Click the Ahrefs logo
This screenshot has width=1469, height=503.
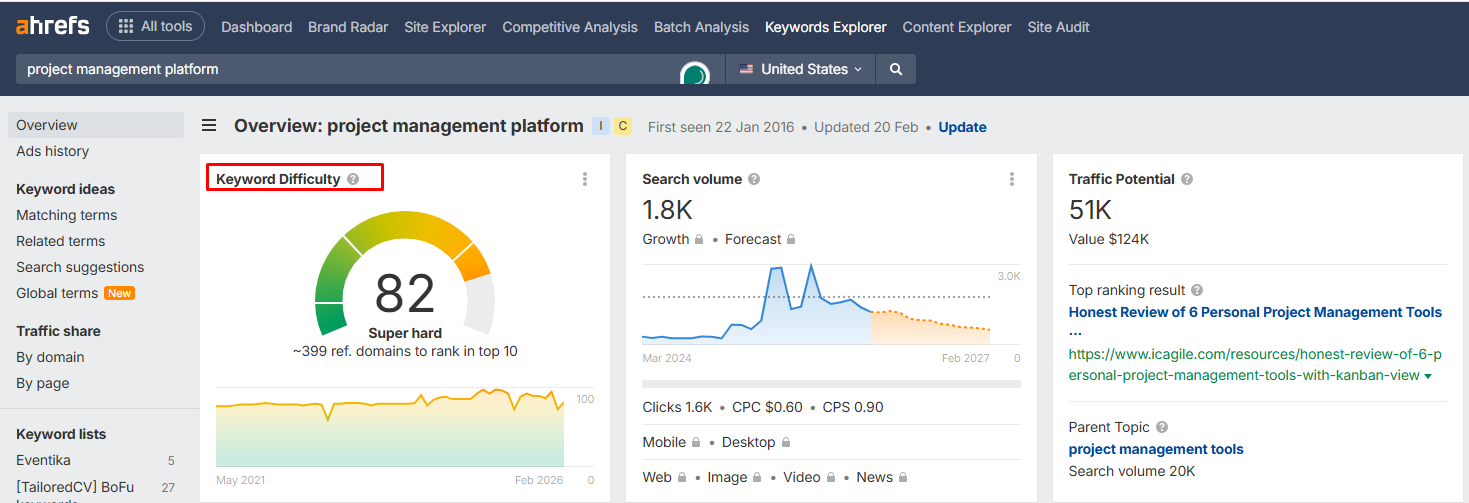pyautogui.click(x=52, y=26)
